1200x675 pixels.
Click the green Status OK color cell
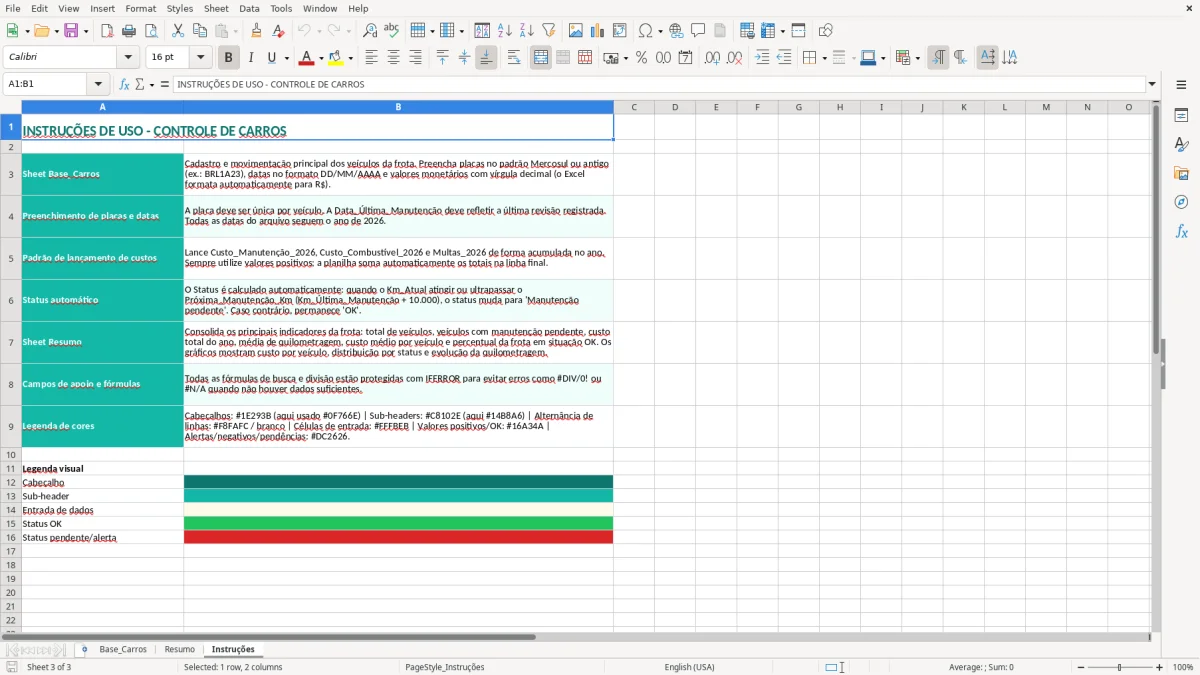click(x=398, y=523)
